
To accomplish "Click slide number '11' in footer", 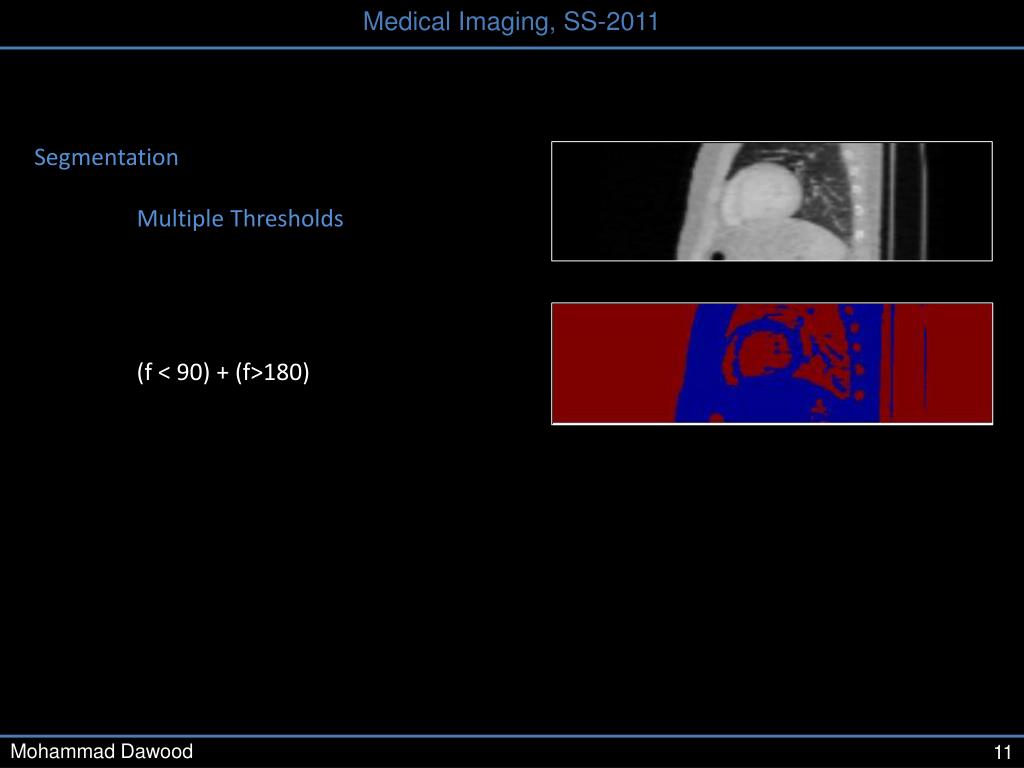I will 1003,752.
